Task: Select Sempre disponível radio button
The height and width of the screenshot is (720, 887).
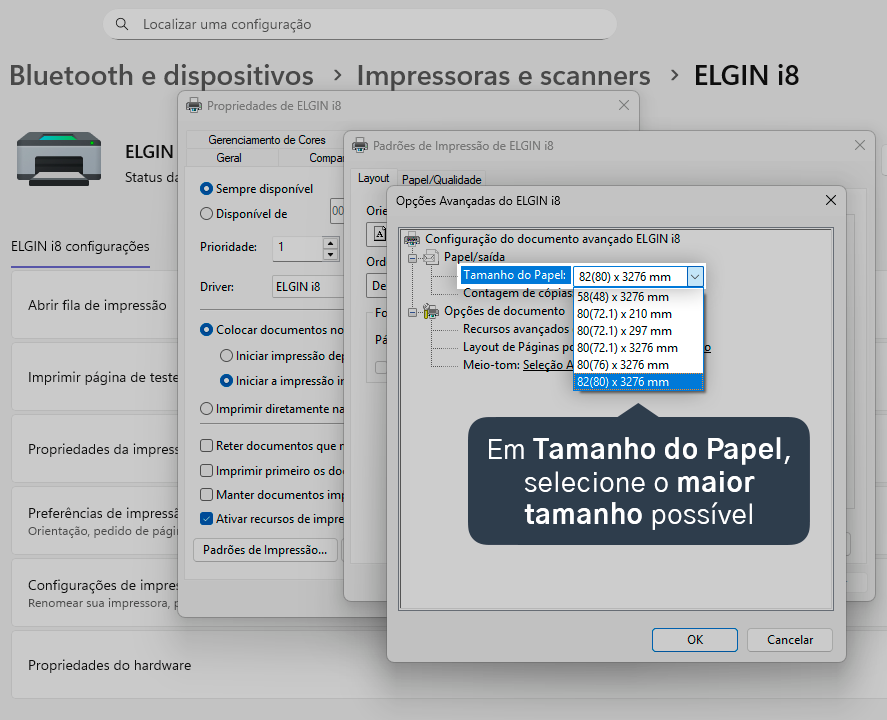Action: pyautogui.click(x=206, y=189)
